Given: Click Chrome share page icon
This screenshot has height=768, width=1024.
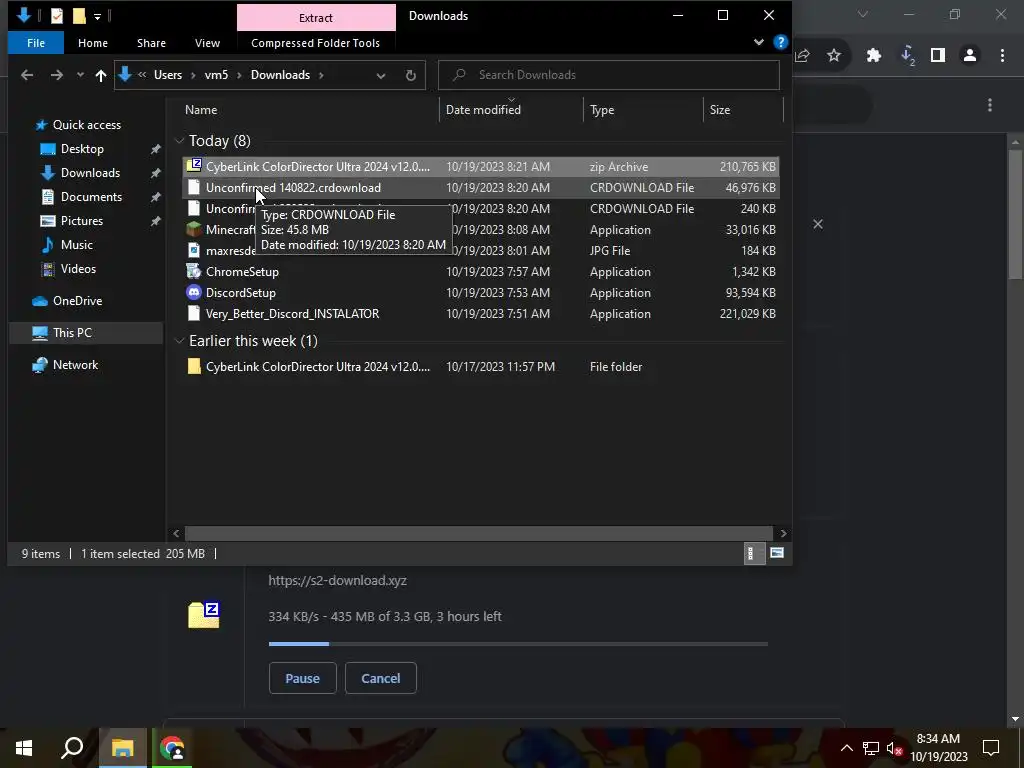Looking at the screenshot, I should click(803, 56).
